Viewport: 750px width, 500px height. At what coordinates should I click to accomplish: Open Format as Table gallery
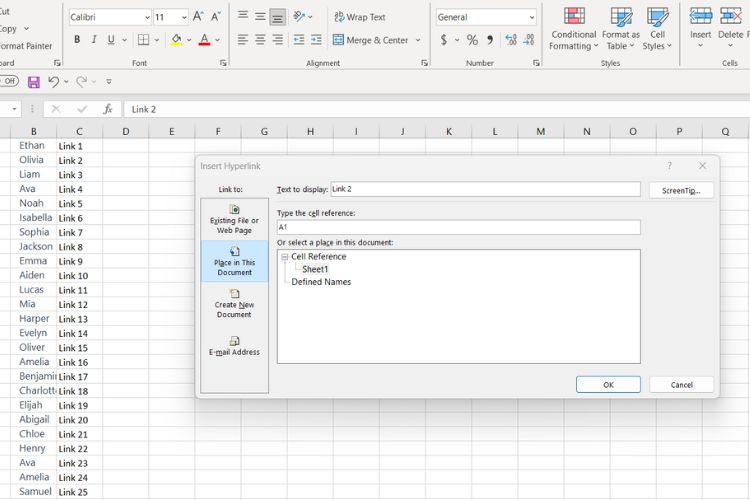point(620,29)
